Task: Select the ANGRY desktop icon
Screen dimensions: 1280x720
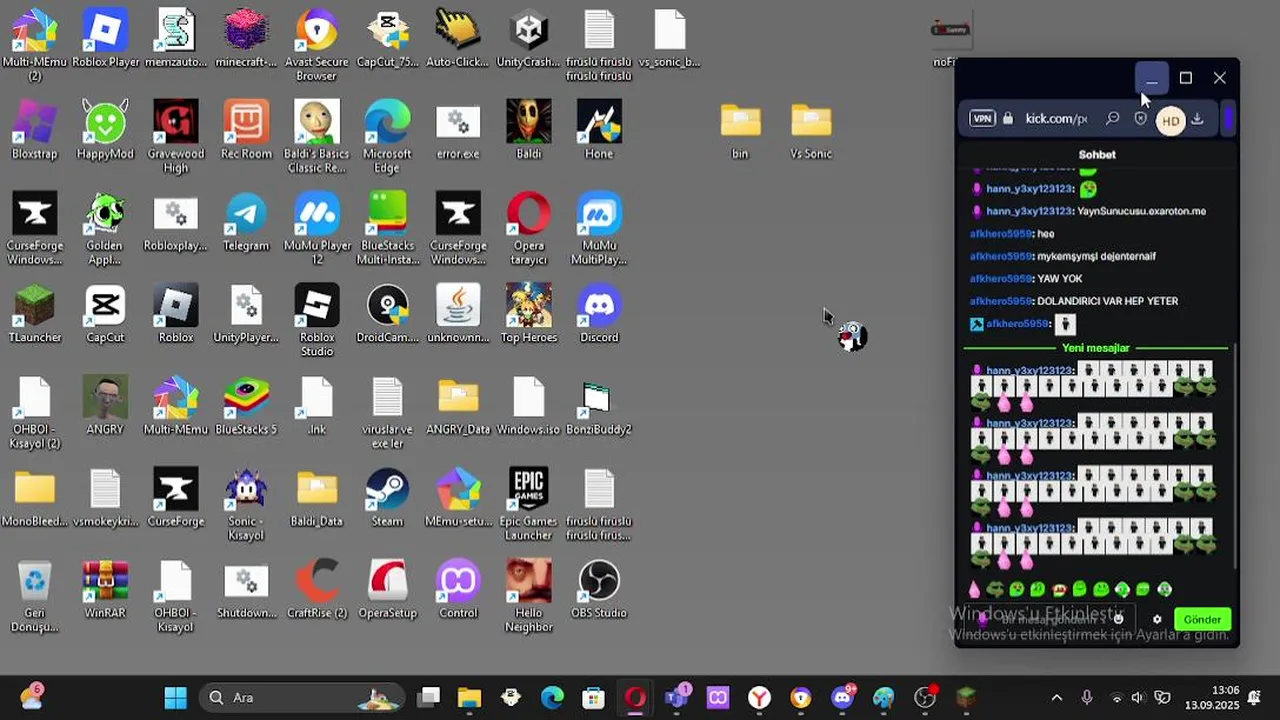Action: 105,406
